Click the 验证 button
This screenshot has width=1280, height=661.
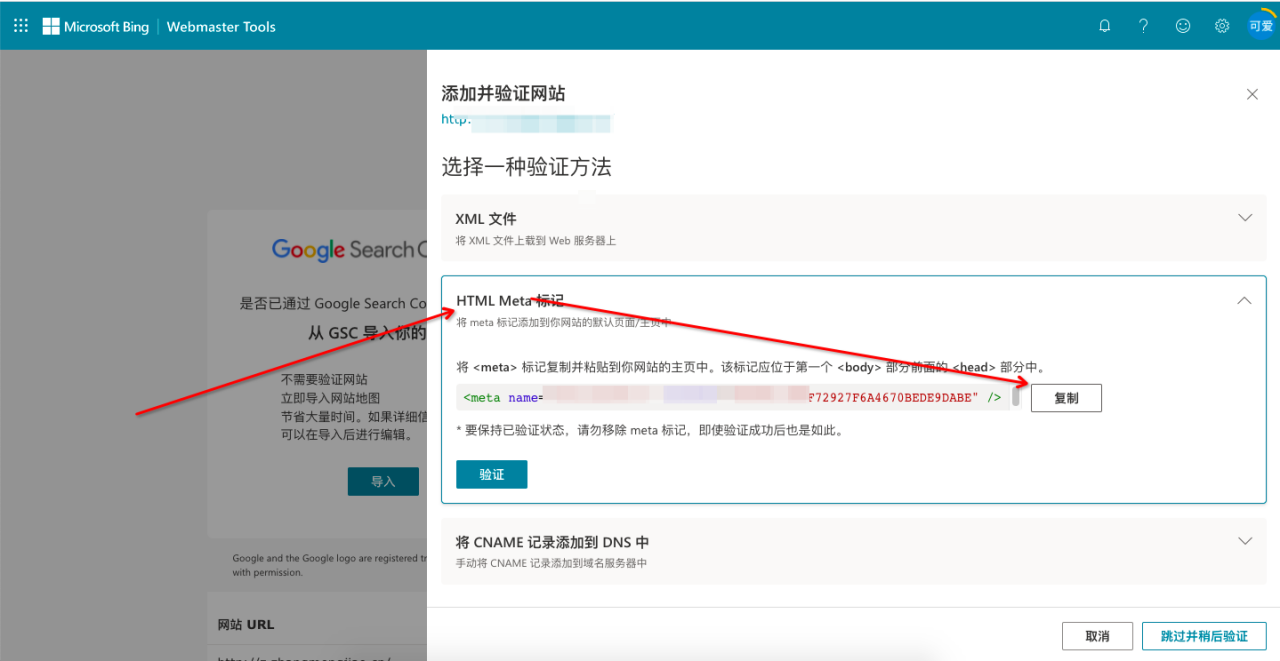tap(491, 474)
